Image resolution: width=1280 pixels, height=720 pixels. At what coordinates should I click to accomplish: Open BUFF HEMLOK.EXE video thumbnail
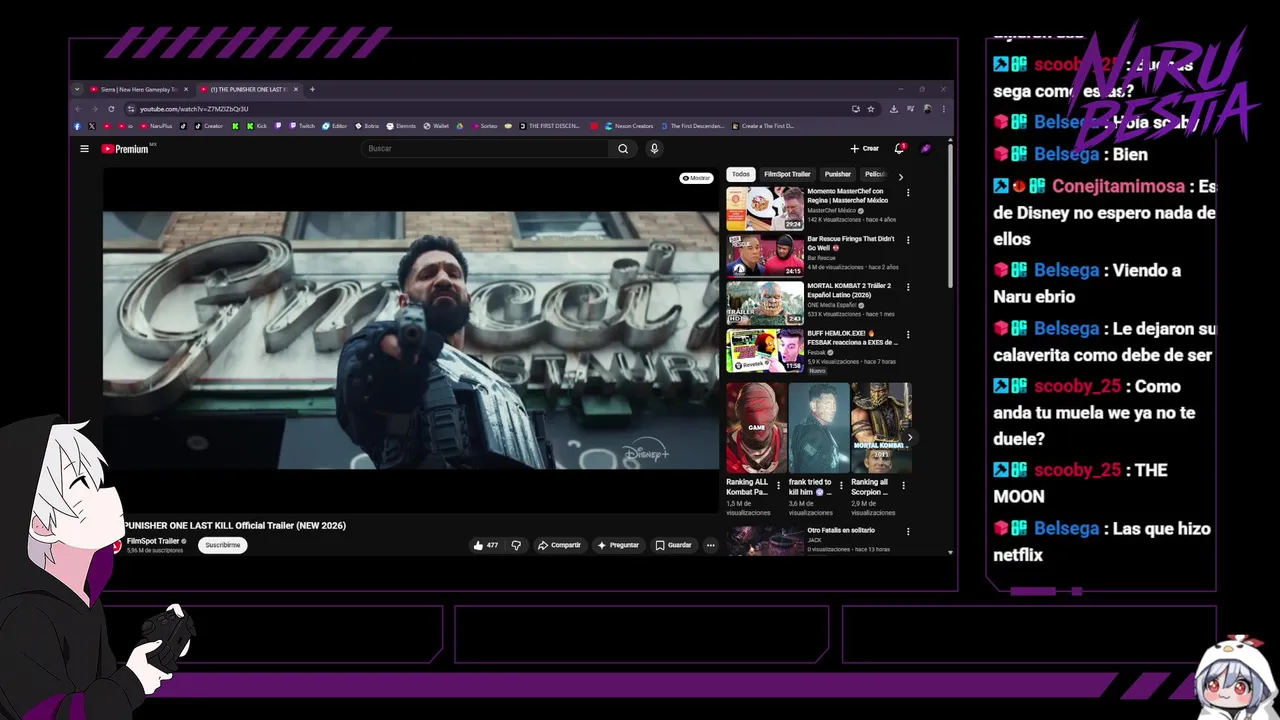(x=765, y=351)
